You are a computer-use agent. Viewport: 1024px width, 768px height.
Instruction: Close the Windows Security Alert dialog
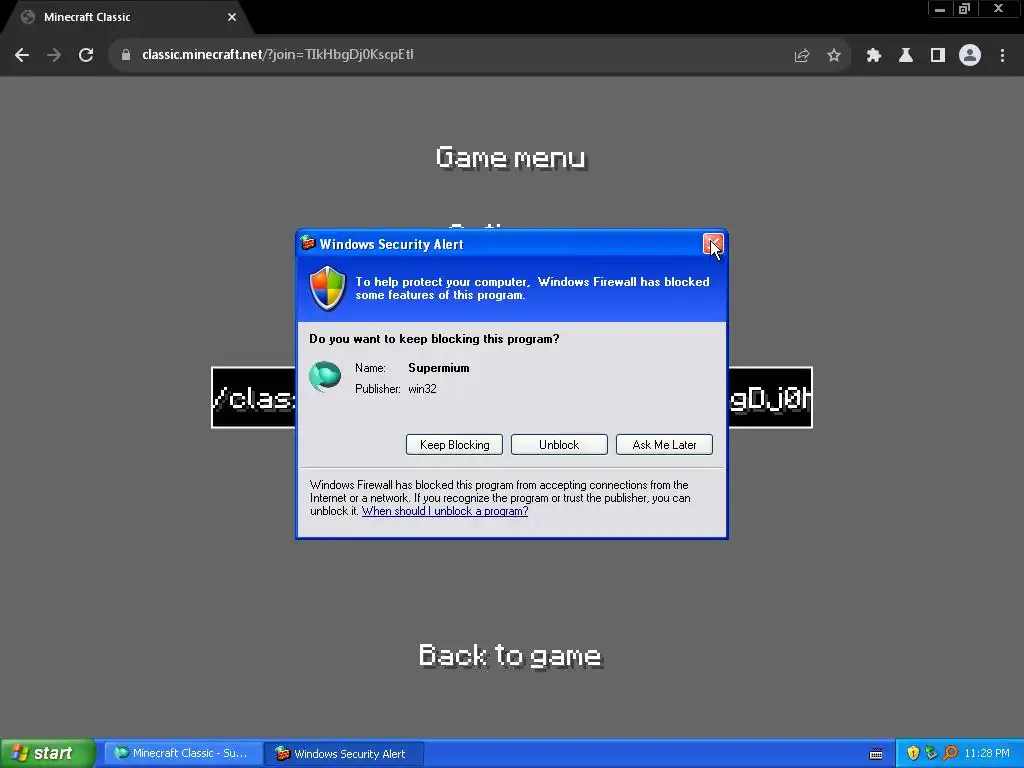[x=712, y=244]
